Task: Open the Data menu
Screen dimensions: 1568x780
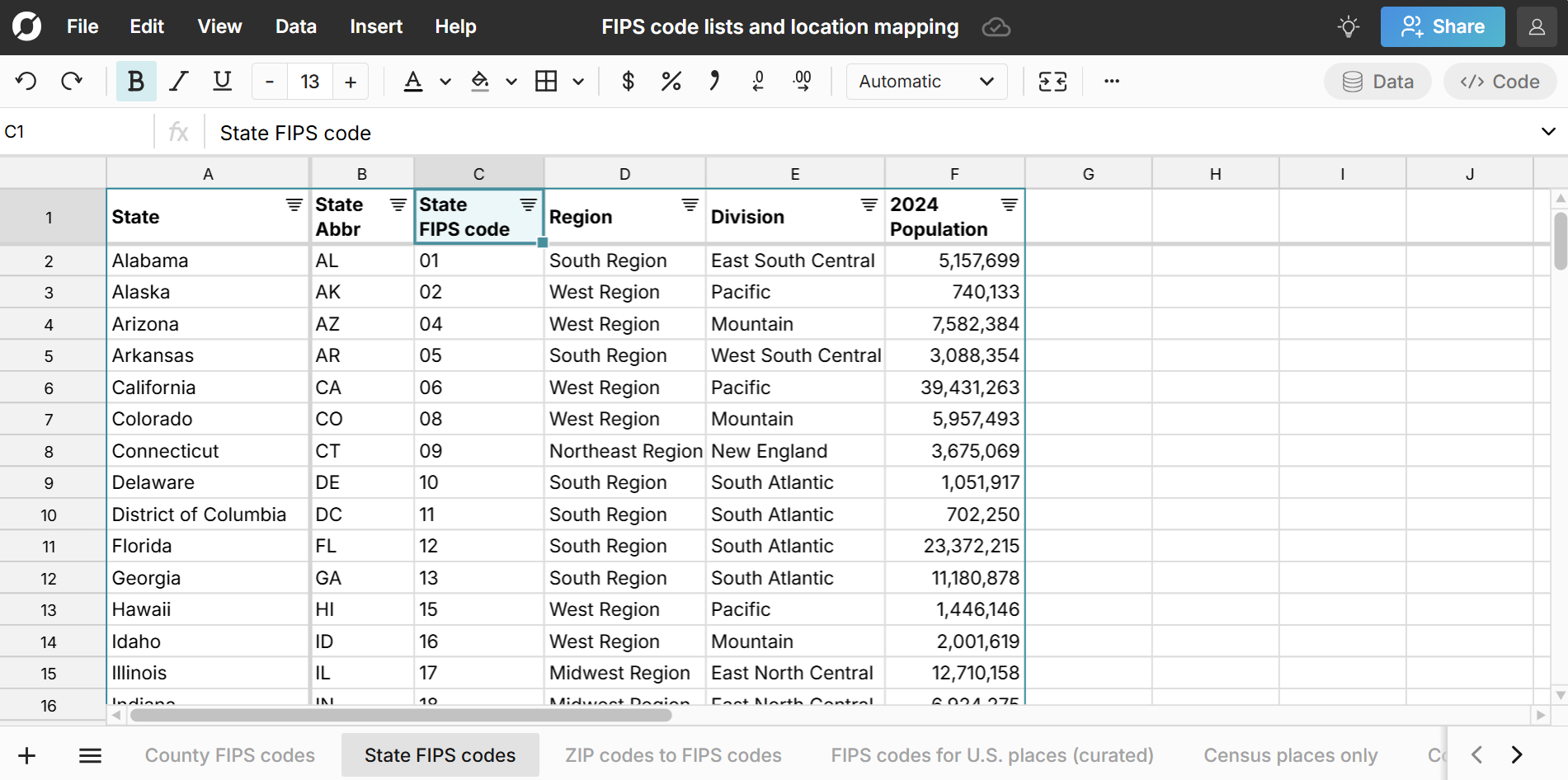Action: [295, 26]
